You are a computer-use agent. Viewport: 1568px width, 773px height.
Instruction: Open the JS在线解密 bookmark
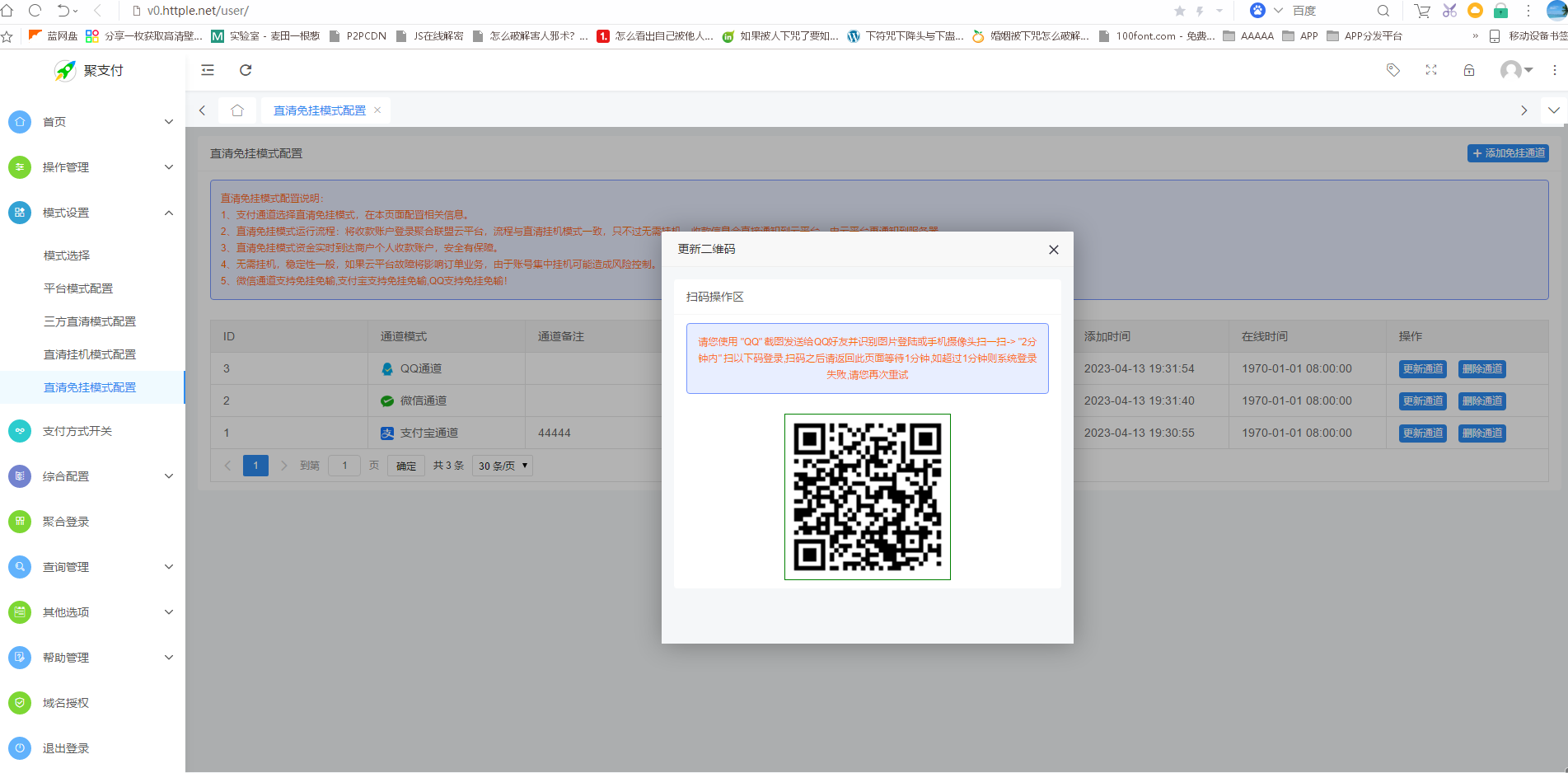(430, 36)
